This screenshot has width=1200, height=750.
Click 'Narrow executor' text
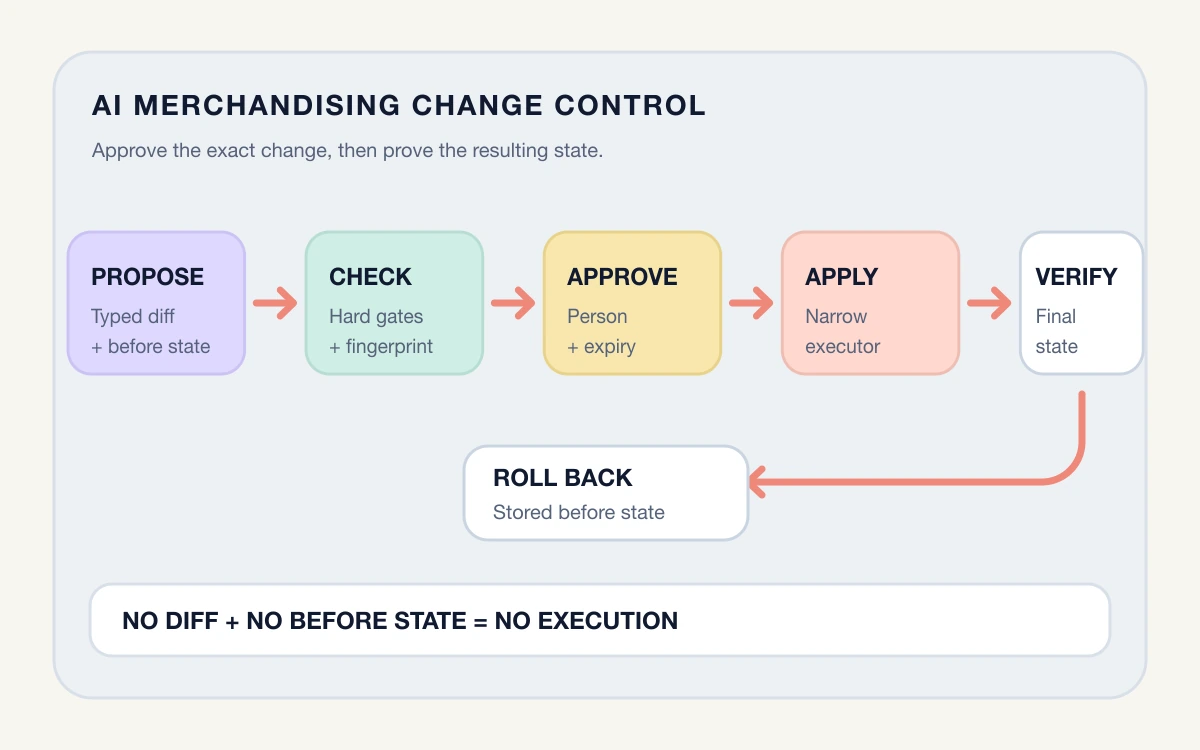(843, 331)
